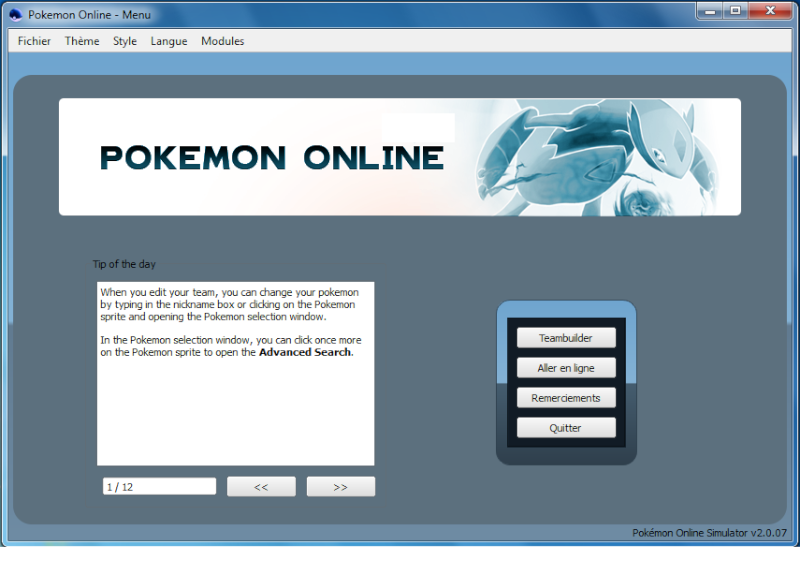Open the Fichier menu
800x575 pixels.
[x=34, y=41]
